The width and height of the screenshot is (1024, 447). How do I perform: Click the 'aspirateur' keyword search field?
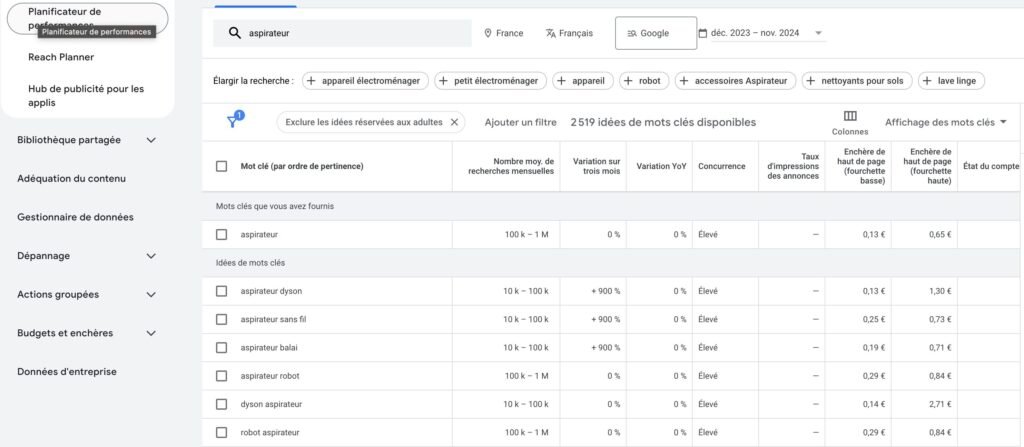tap(342, 33)
